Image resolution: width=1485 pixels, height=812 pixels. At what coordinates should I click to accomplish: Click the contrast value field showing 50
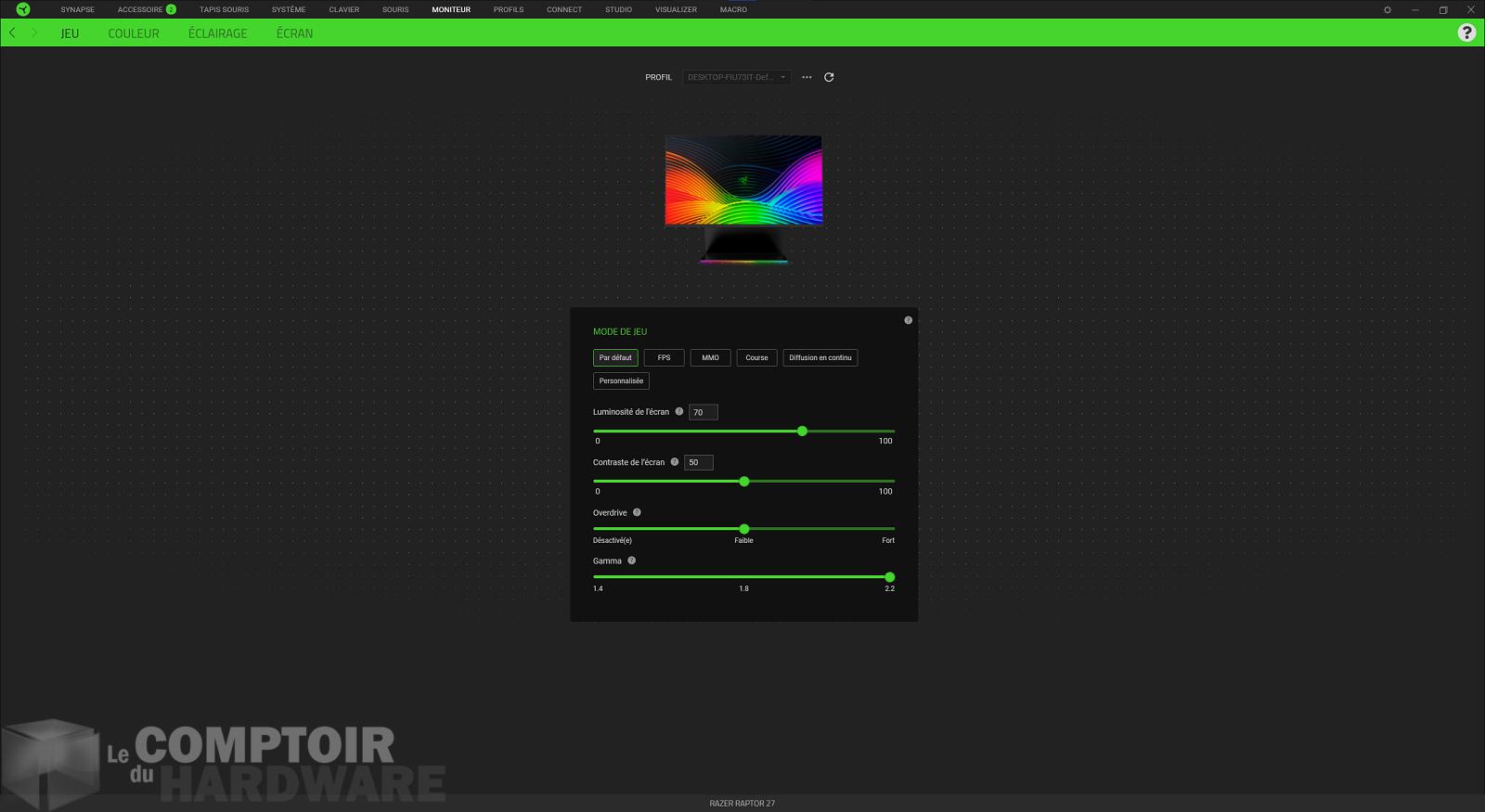699,462
